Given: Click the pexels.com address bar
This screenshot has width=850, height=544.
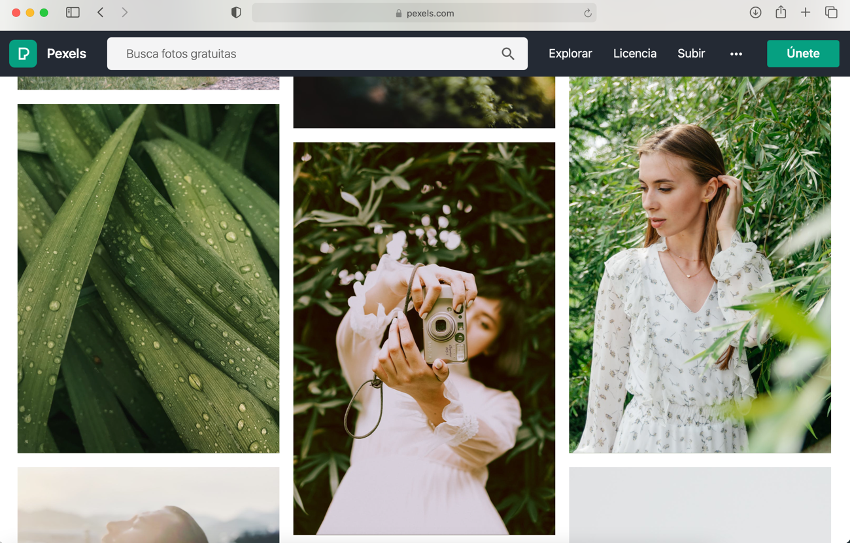Looking at the screenshot, I should click(x=424, y=13).
